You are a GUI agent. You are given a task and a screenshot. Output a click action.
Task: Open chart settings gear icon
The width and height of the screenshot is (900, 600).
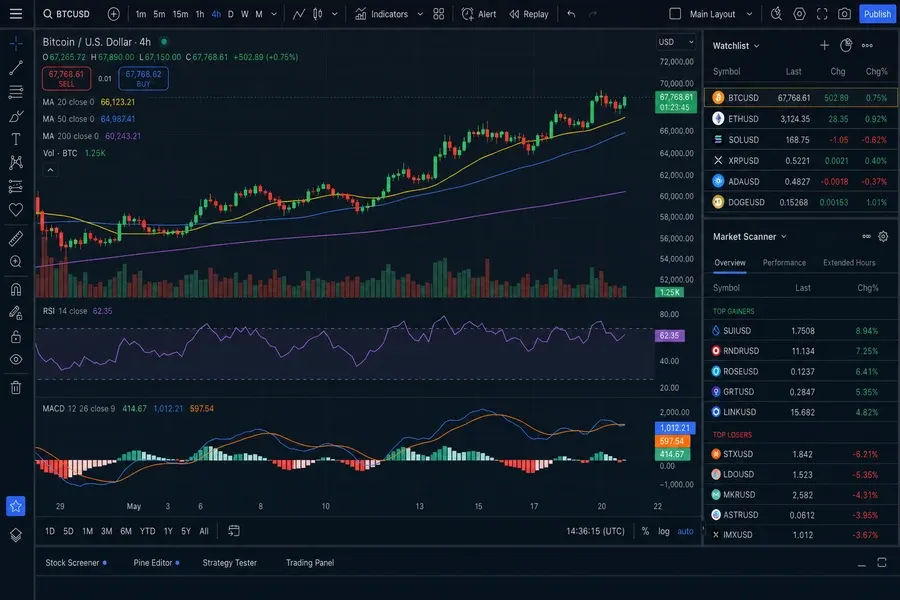click(x=799, y=14)
